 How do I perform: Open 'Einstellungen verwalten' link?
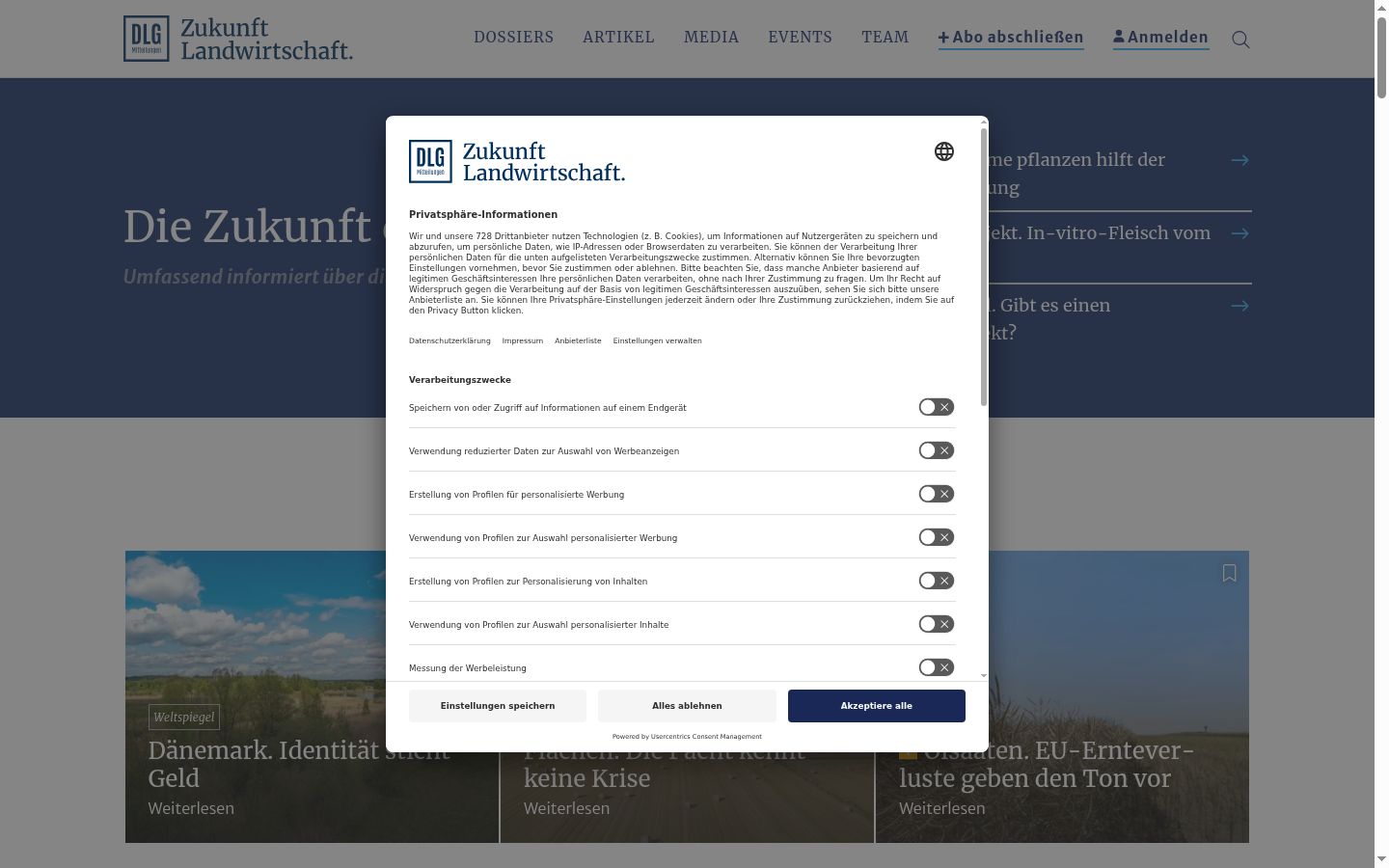pos(657,340)
